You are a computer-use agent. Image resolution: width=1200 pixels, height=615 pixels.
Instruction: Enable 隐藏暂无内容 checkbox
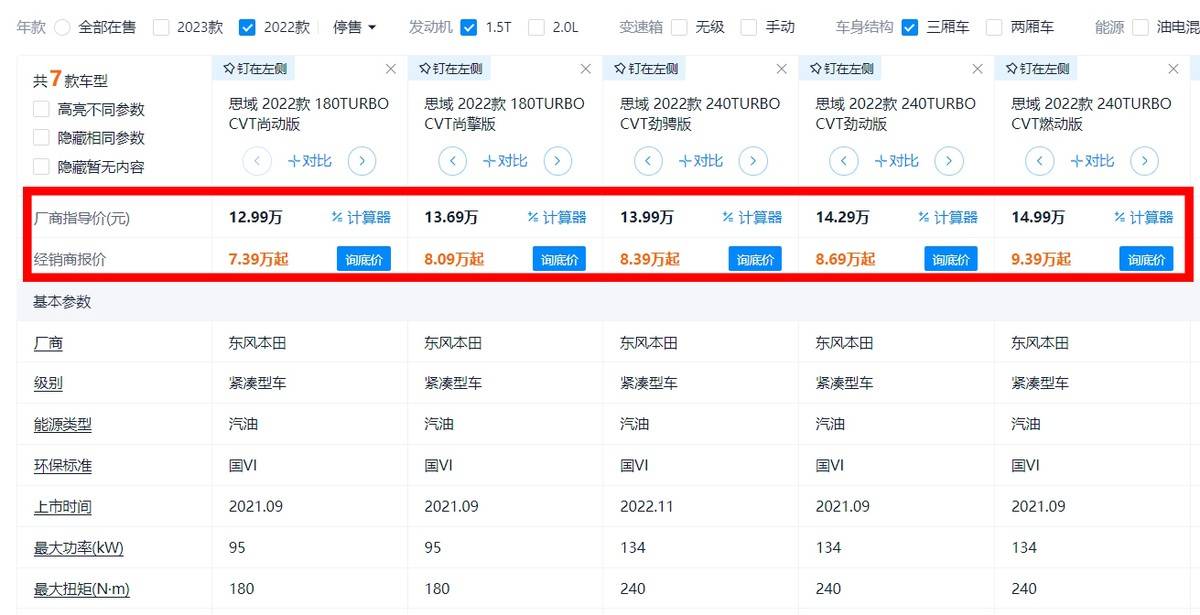[x=41, y=167]
